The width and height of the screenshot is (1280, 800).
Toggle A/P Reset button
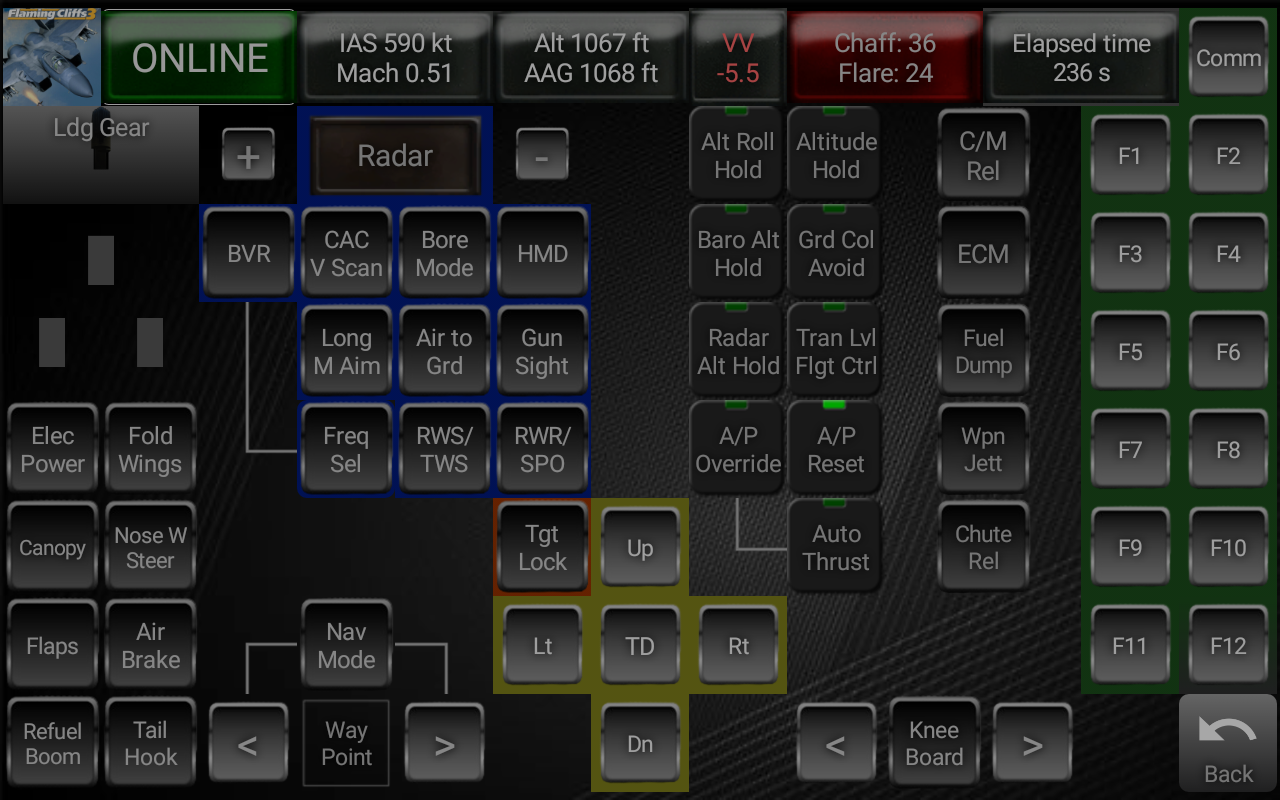(836, 450)
